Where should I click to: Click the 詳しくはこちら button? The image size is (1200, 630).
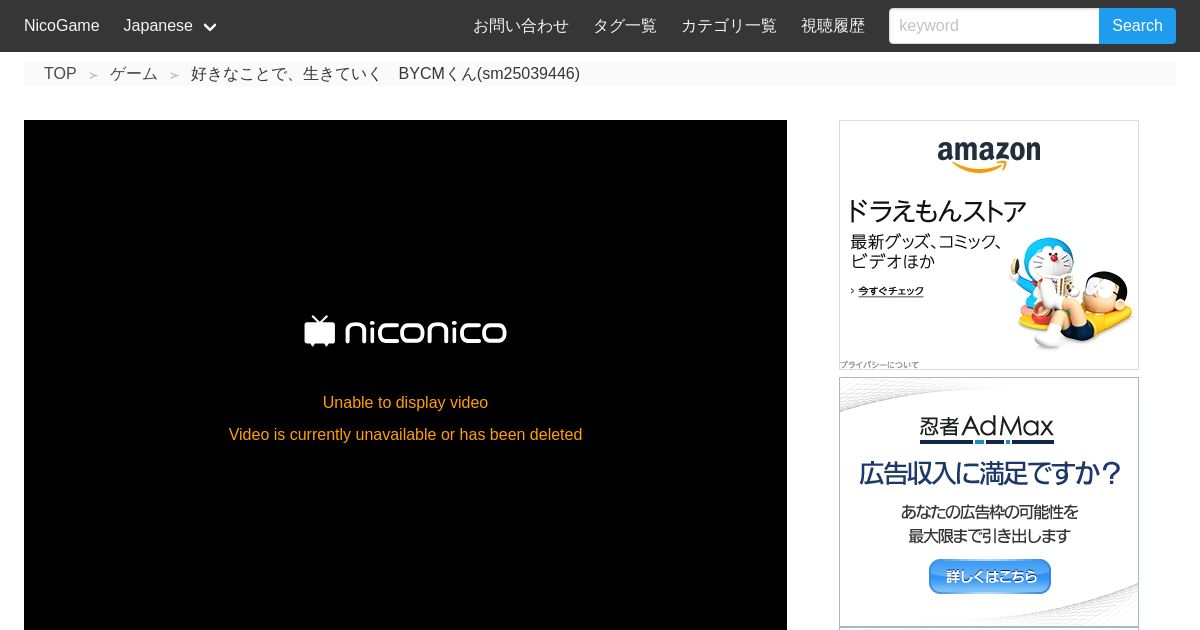989,576
